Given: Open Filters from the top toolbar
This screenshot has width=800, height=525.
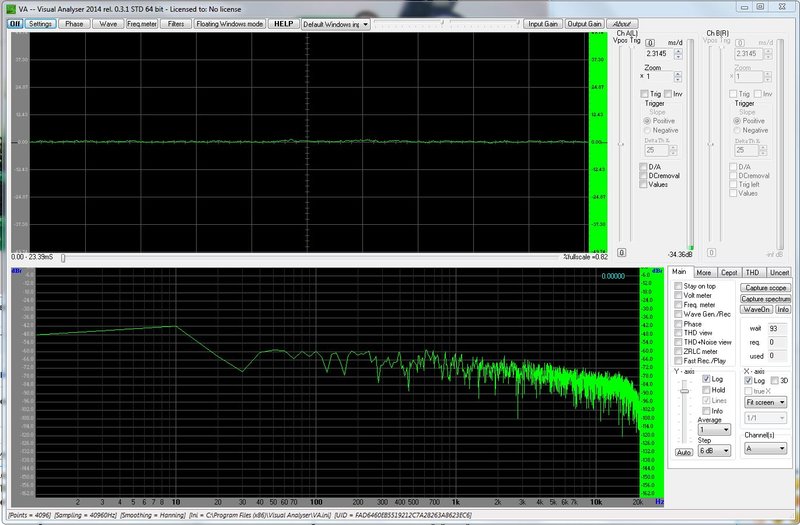Looking at the screenshot, I should tap(175, 23).
